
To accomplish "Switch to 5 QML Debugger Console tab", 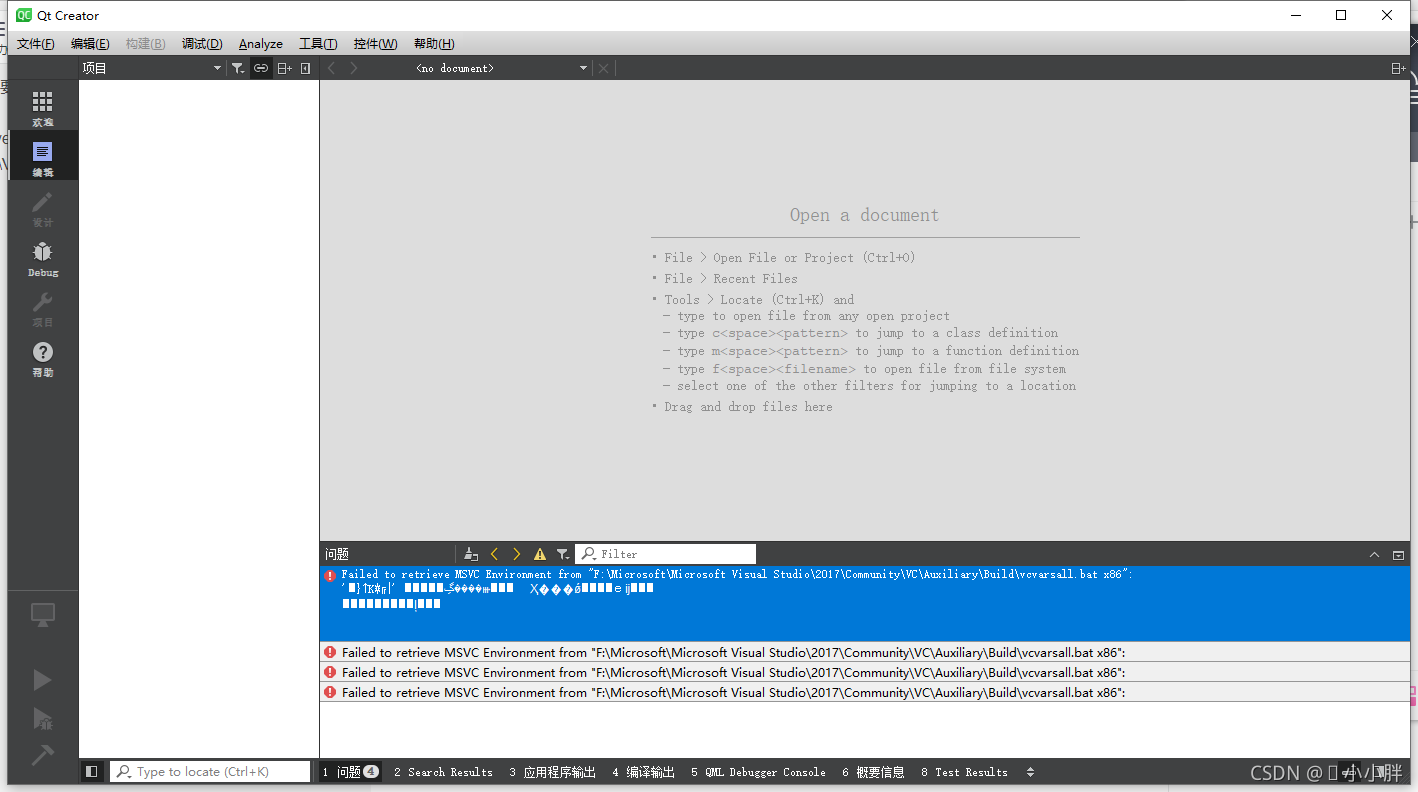I will 758,772.
